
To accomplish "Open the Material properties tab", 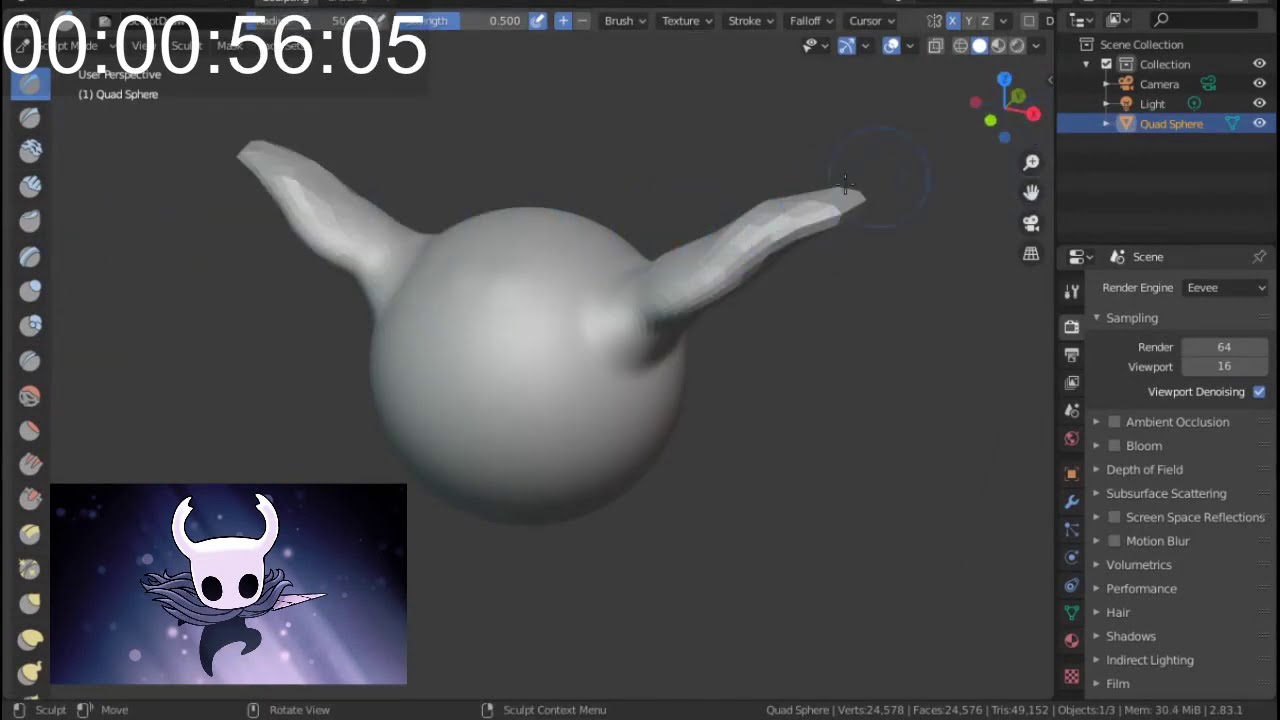I will pos(1071,640).
